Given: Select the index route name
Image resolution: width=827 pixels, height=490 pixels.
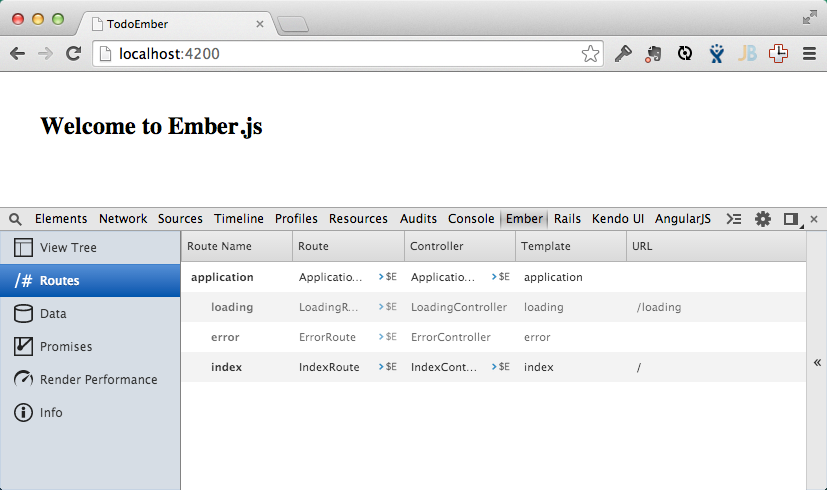Looking at the screenshot, I should coord(226,367).
